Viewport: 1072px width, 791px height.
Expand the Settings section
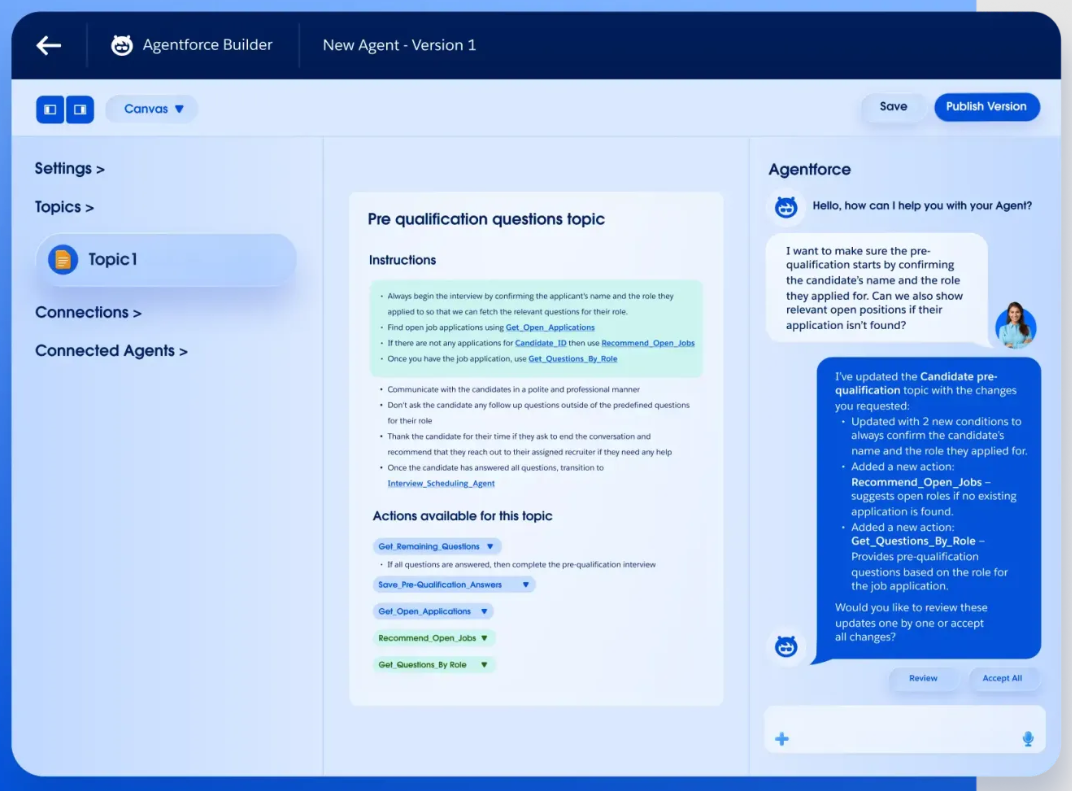pyautogui.click(x=69, y=168)
